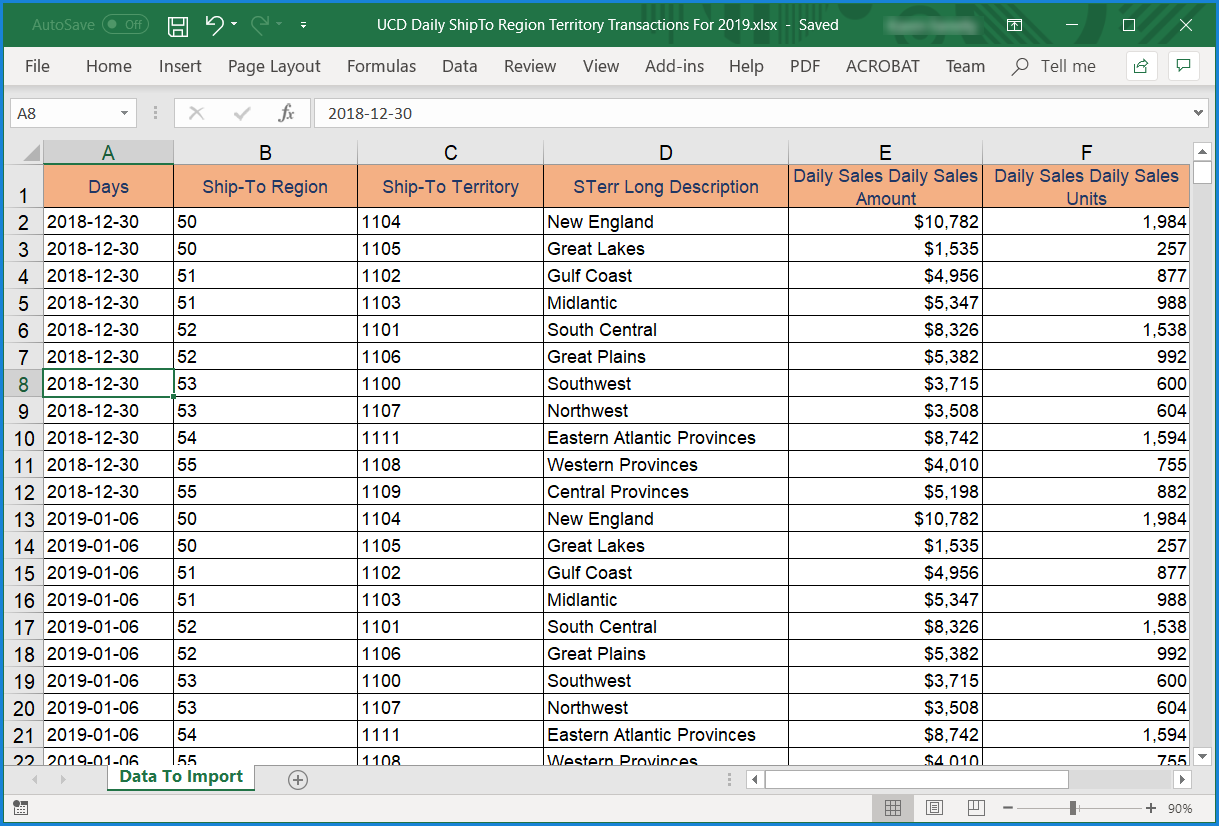Switch to Page Break Preview icon
This screenshot has width=1219, height=826.
[976, 808]
